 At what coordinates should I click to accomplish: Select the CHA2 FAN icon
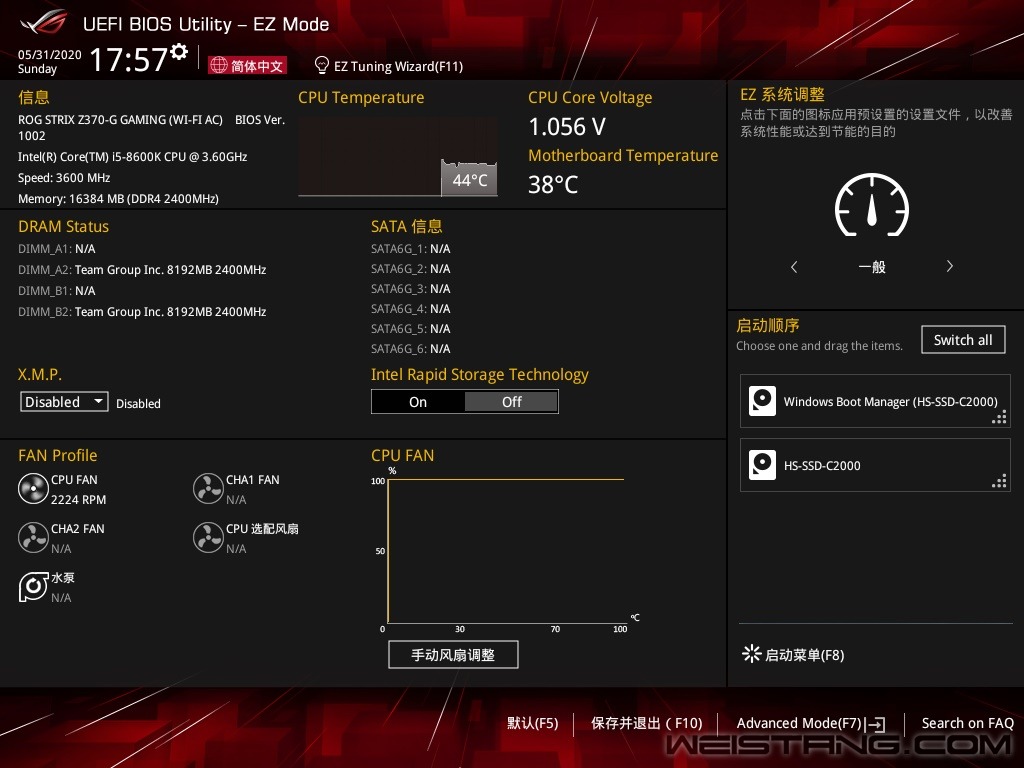[33, 538]
